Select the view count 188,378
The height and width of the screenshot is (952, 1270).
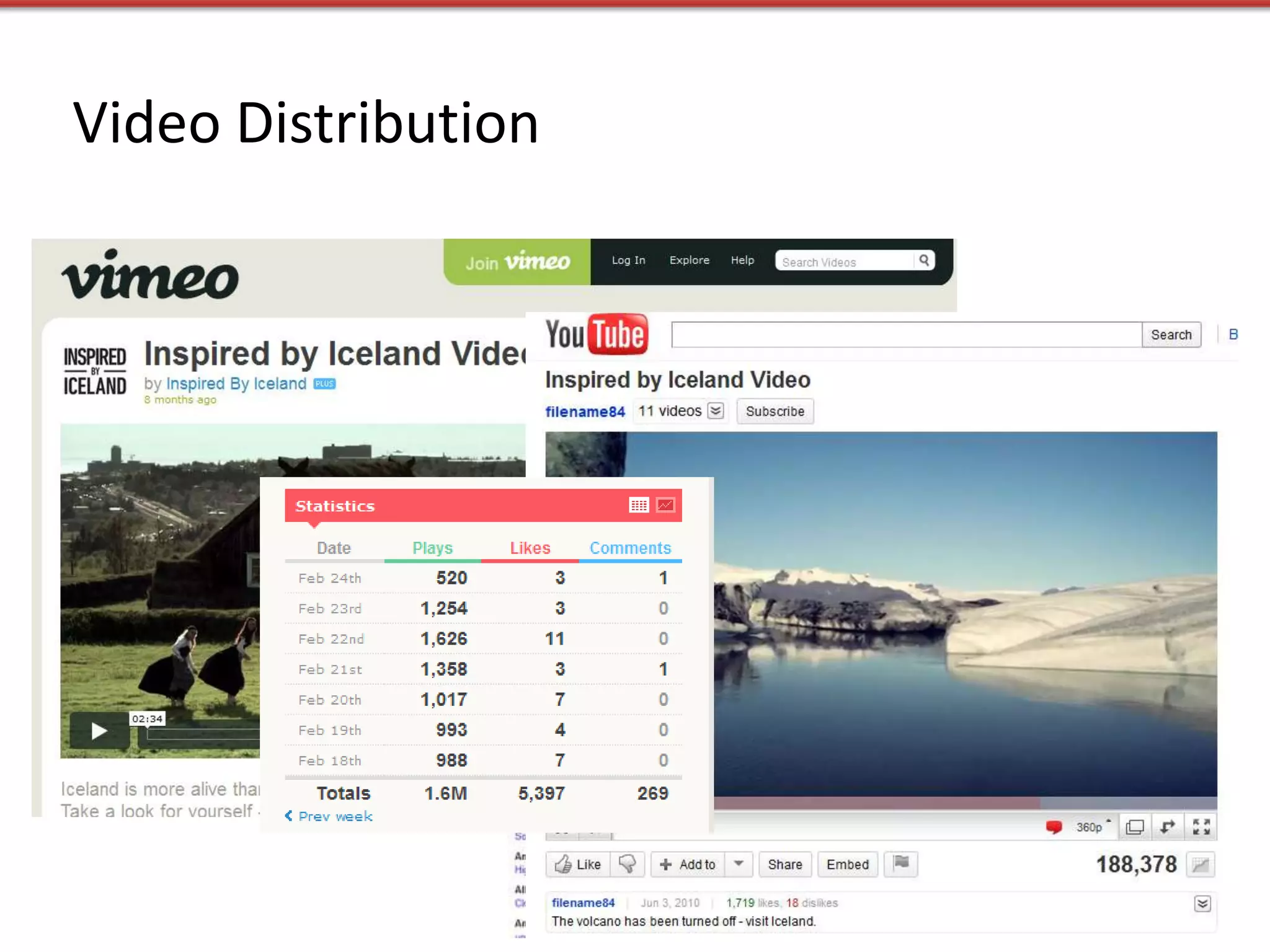click(1136, 865)
